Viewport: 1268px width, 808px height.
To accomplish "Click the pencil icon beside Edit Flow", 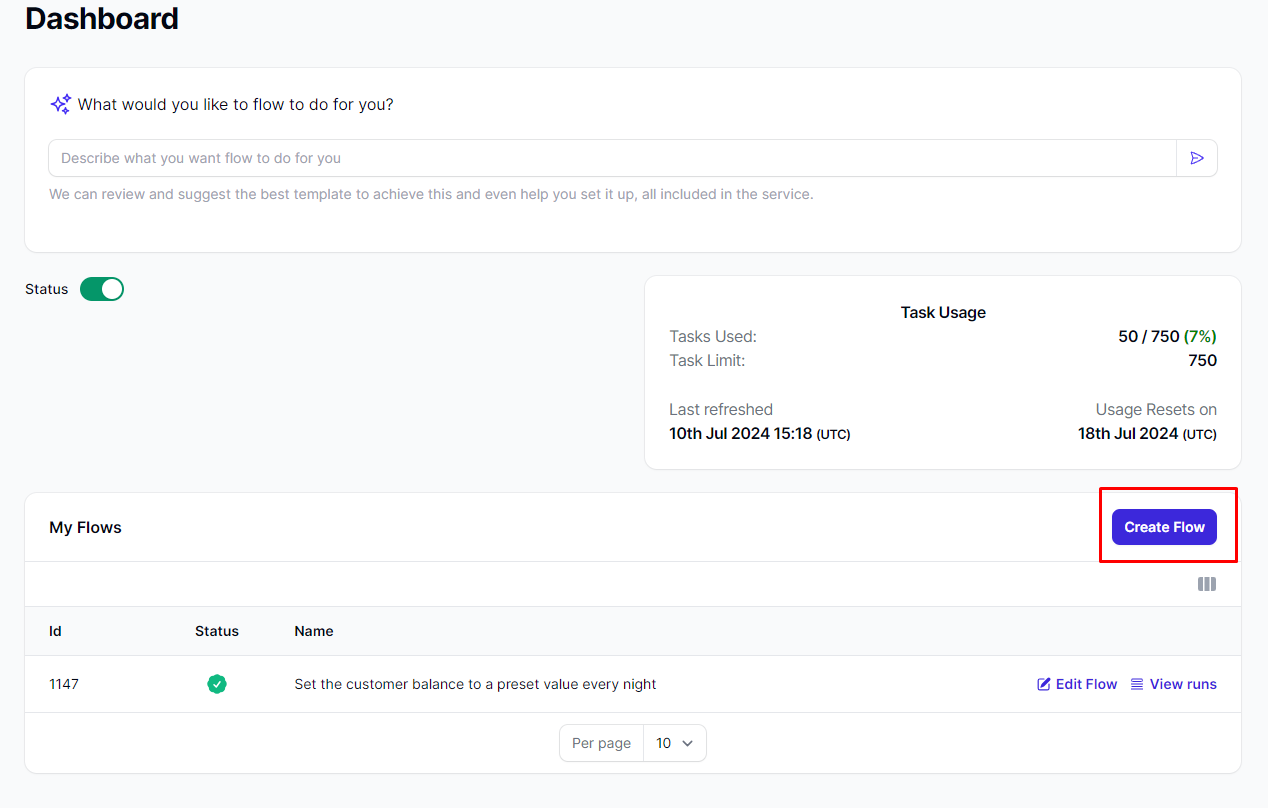I will tap(1044, 684).
